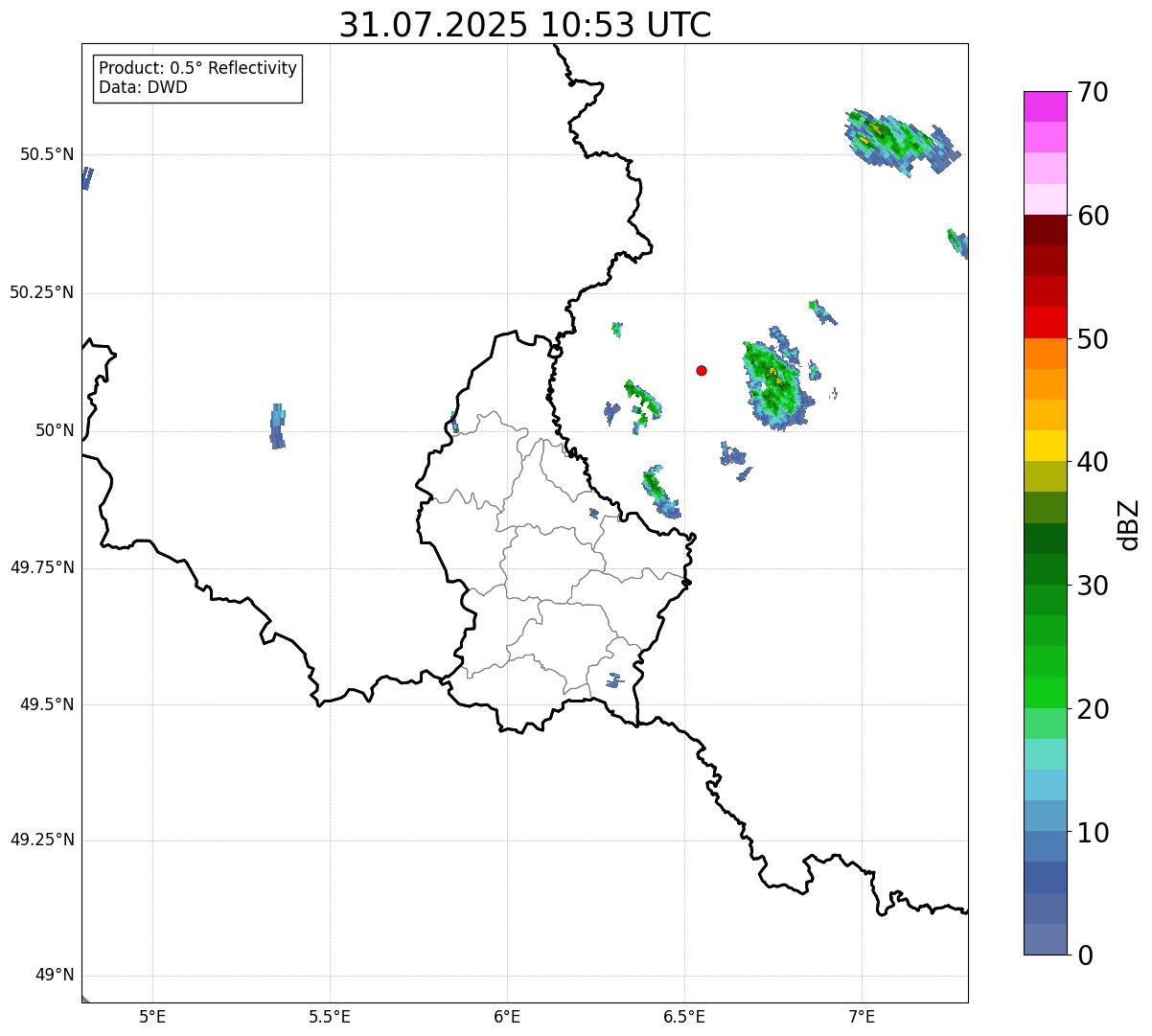Viewport: 1152px width, 1036px height.
Task: Click the 7°E longitude label
Action: pos(862,1016)
